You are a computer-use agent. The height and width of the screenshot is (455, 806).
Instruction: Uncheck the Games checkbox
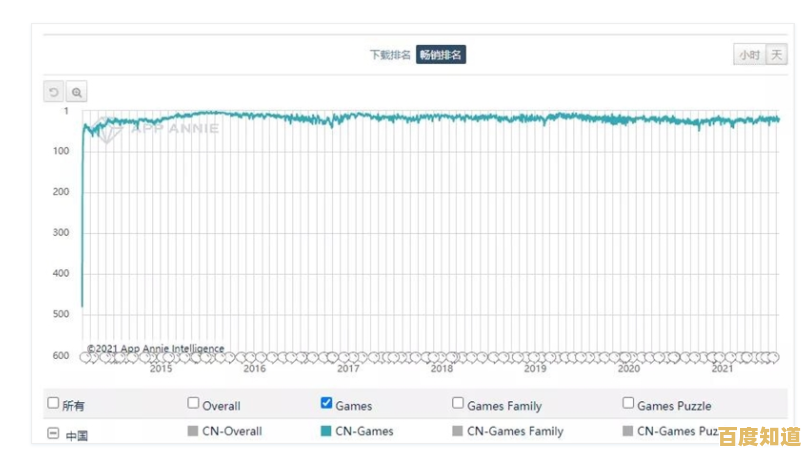[326, 403]
